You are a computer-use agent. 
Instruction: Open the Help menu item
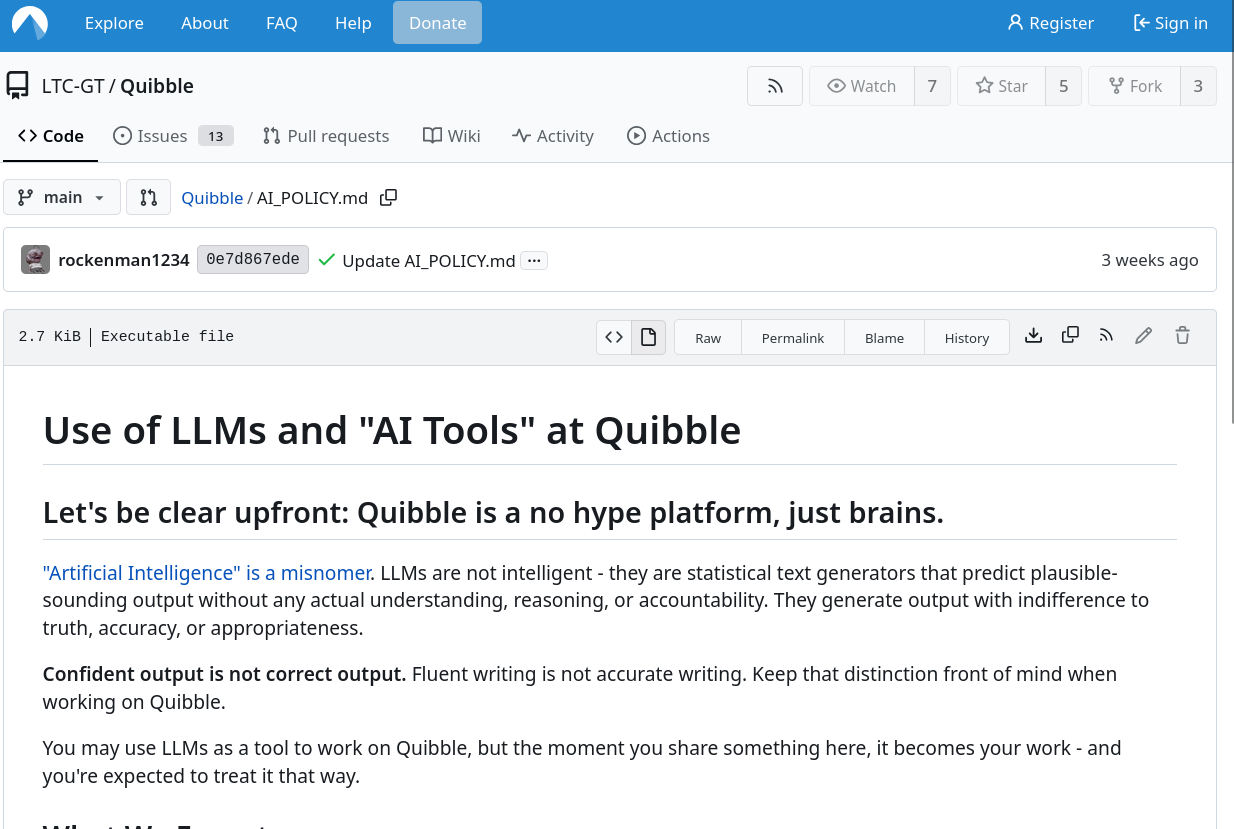pyautogui.click(x=353, y=23)
